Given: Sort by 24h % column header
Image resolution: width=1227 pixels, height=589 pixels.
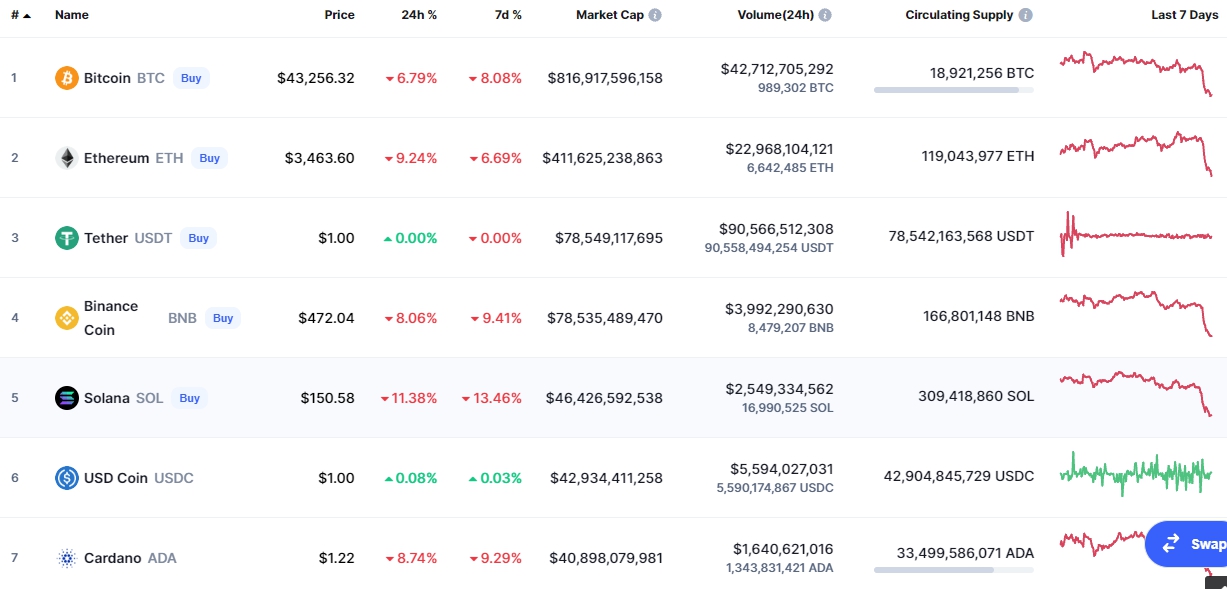Looking at the screenshot, I should tap(418, 16).
